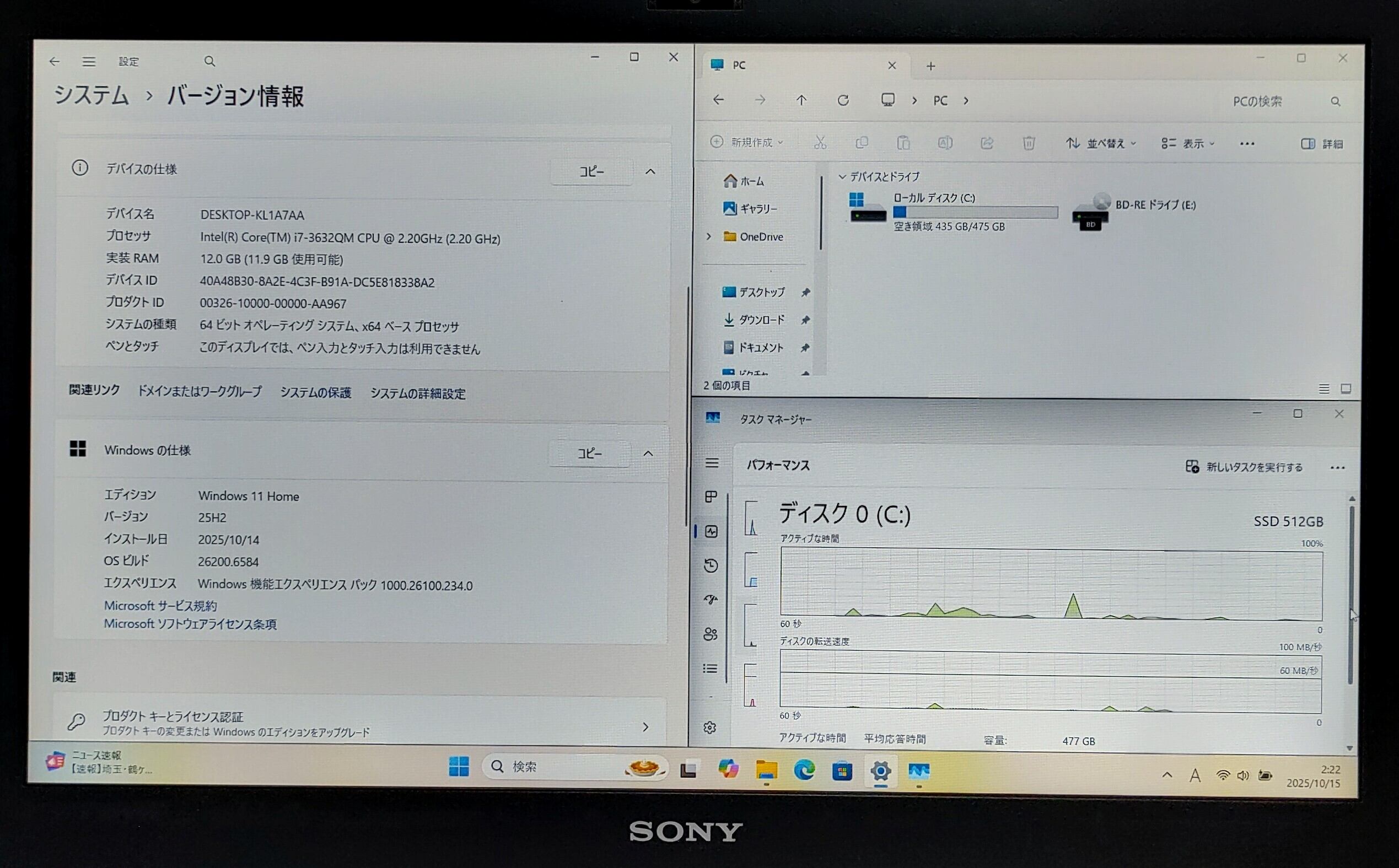The height and width of the screenshot is (868, 1399).
Task: Open Task Manager startup apps icon
Action: pyautogui.click(x=711, y=600)
